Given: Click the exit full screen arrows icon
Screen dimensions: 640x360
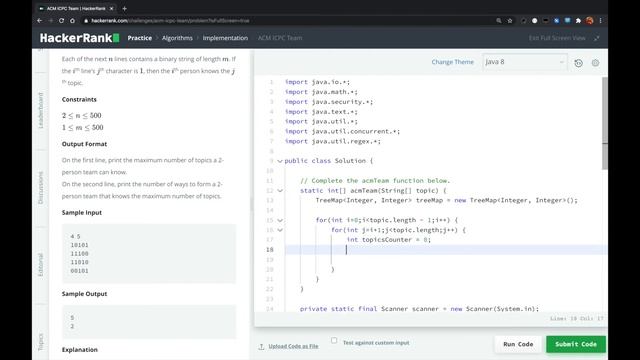Looking at the screenshot, I should (597, 38).
